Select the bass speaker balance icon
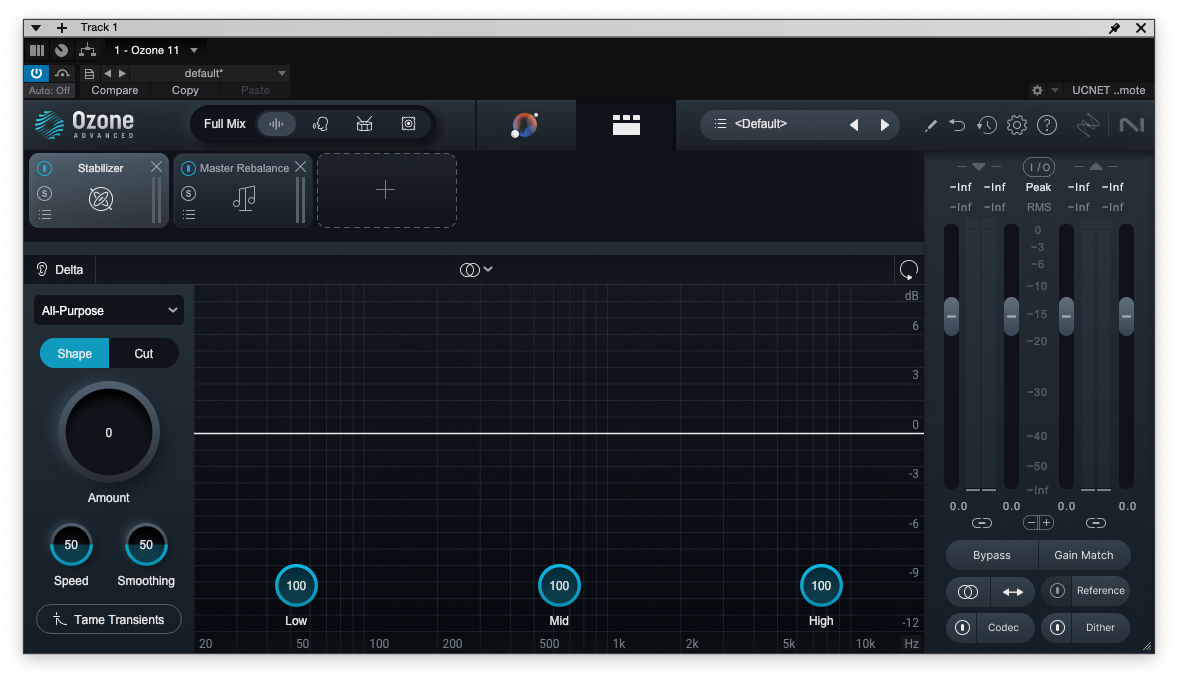The image size is (1178, 681). click(x=408, y=124)
